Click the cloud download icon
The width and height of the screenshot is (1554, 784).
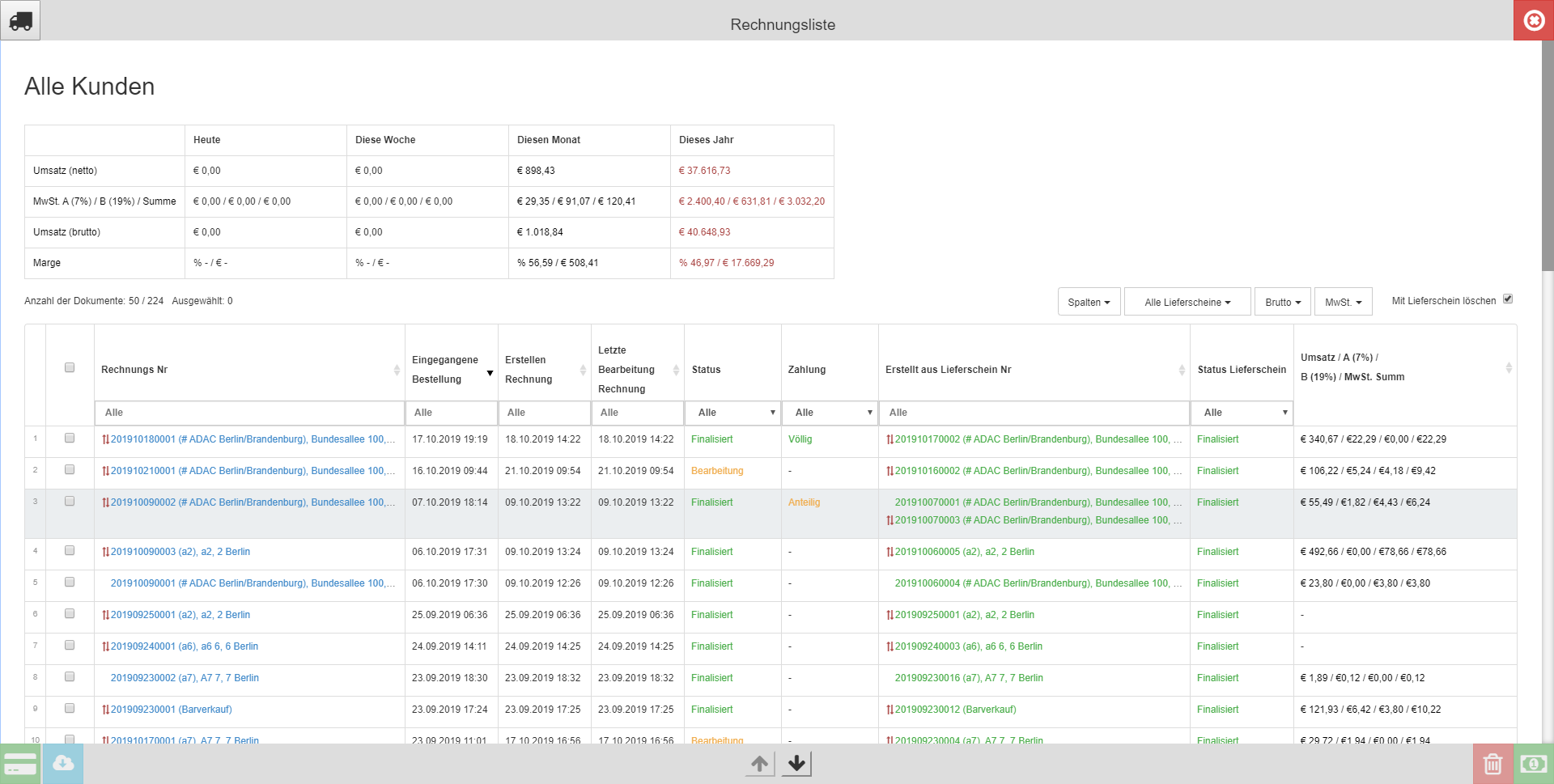[x=62, y=764]
